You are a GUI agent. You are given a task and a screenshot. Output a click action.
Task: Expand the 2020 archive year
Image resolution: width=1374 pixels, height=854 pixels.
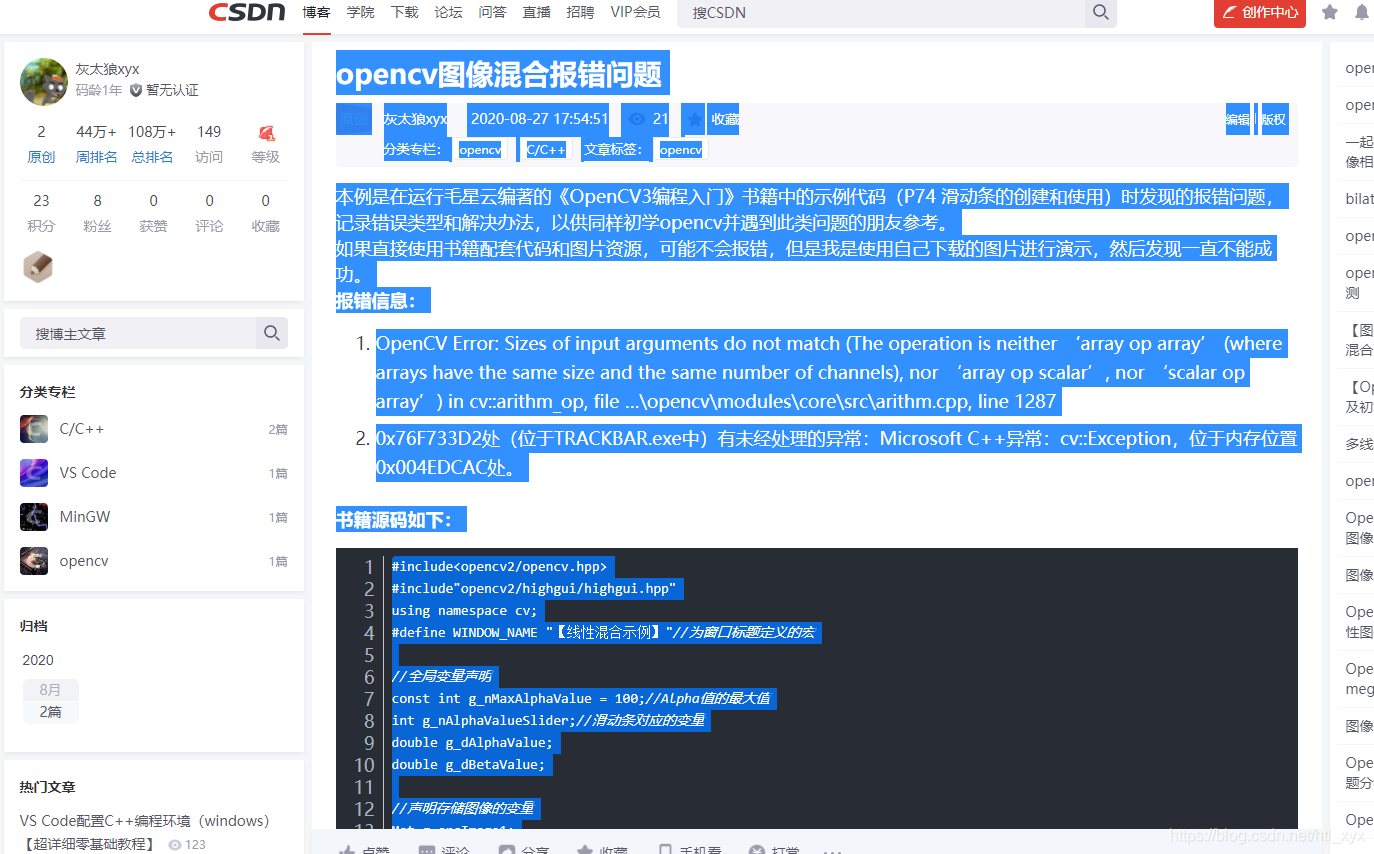(x=38, y=660)
